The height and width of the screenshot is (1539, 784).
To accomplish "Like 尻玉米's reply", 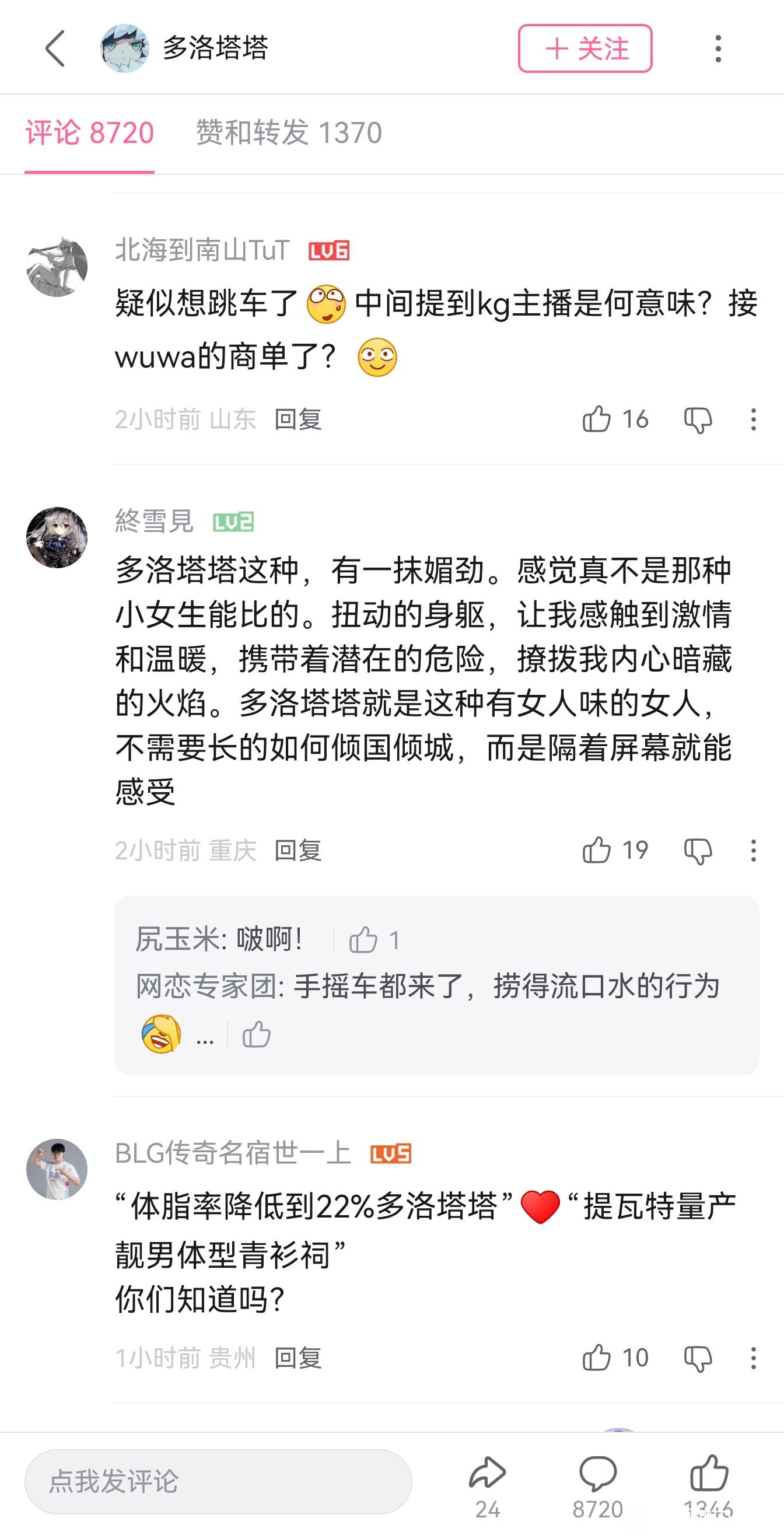I will [363, 940].
